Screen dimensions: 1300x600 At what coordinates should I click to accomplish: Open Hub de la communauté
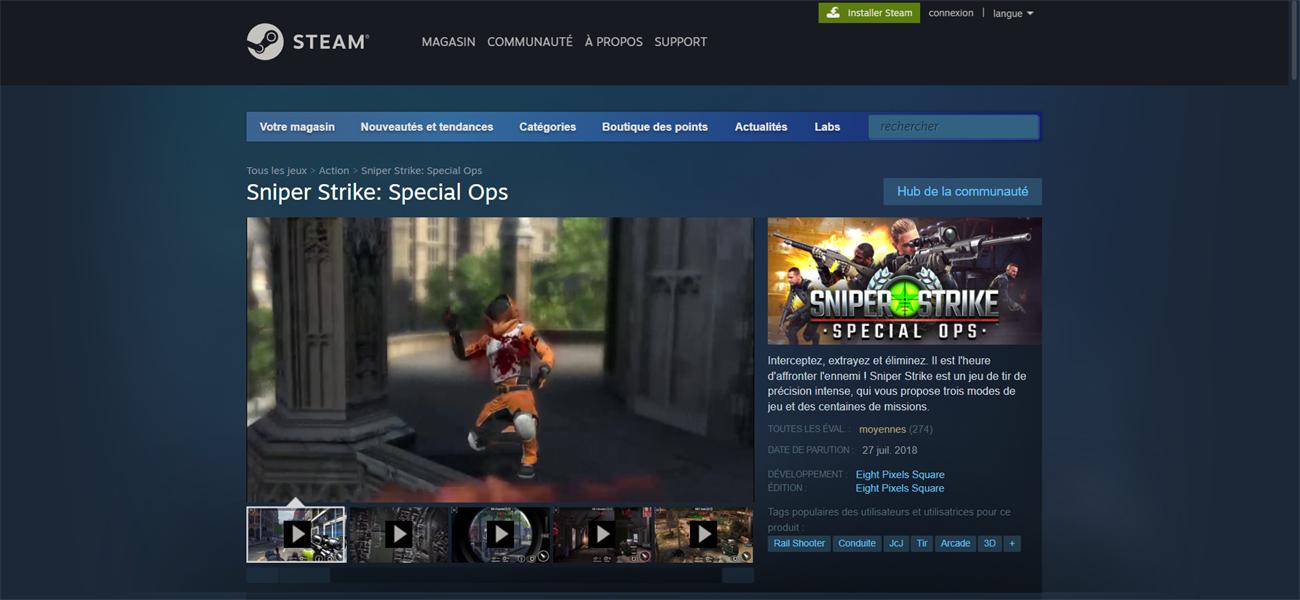(962, 191)
